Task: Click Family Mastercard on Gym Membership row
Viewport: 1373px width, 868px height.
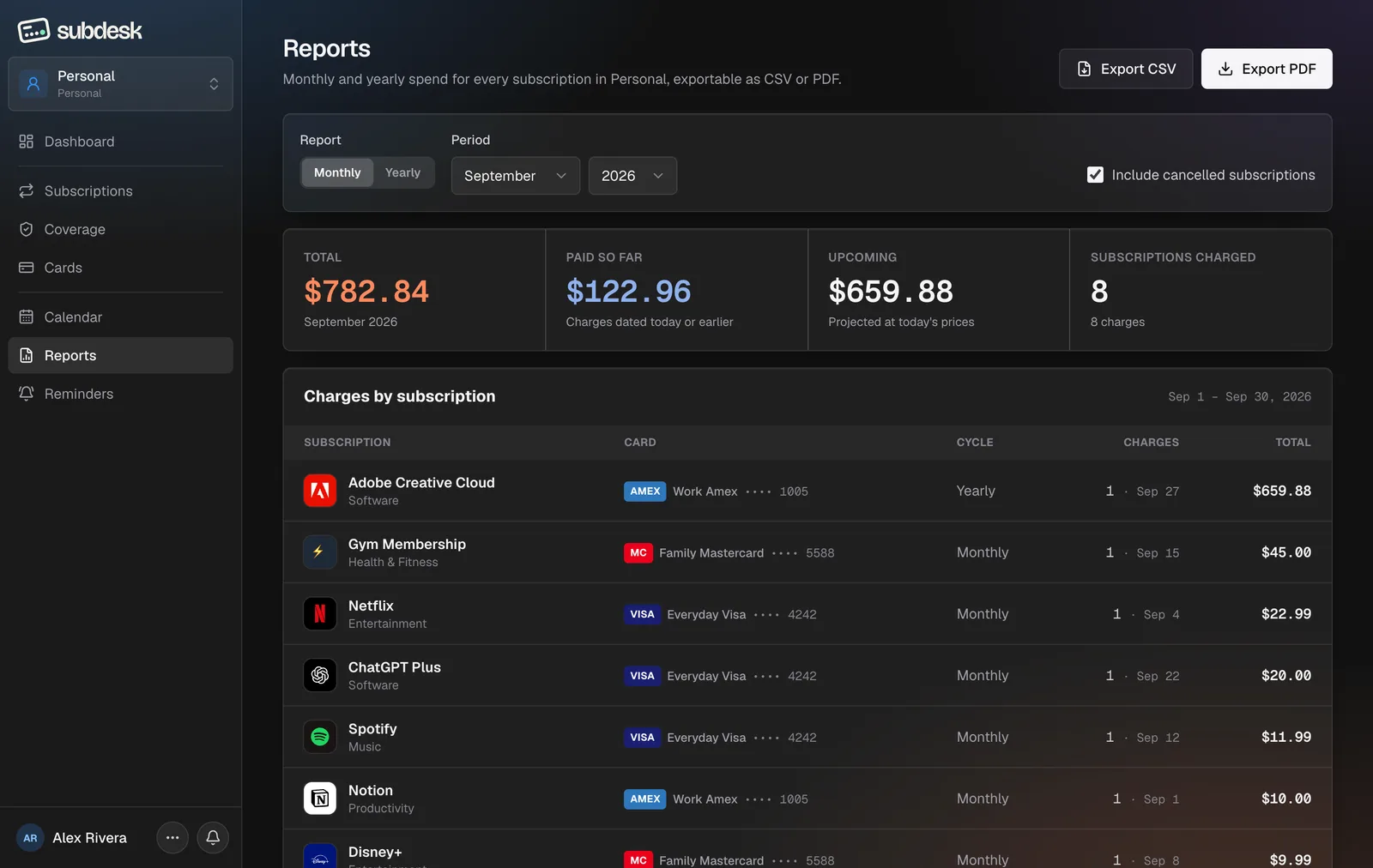Action: click(711, 553)
